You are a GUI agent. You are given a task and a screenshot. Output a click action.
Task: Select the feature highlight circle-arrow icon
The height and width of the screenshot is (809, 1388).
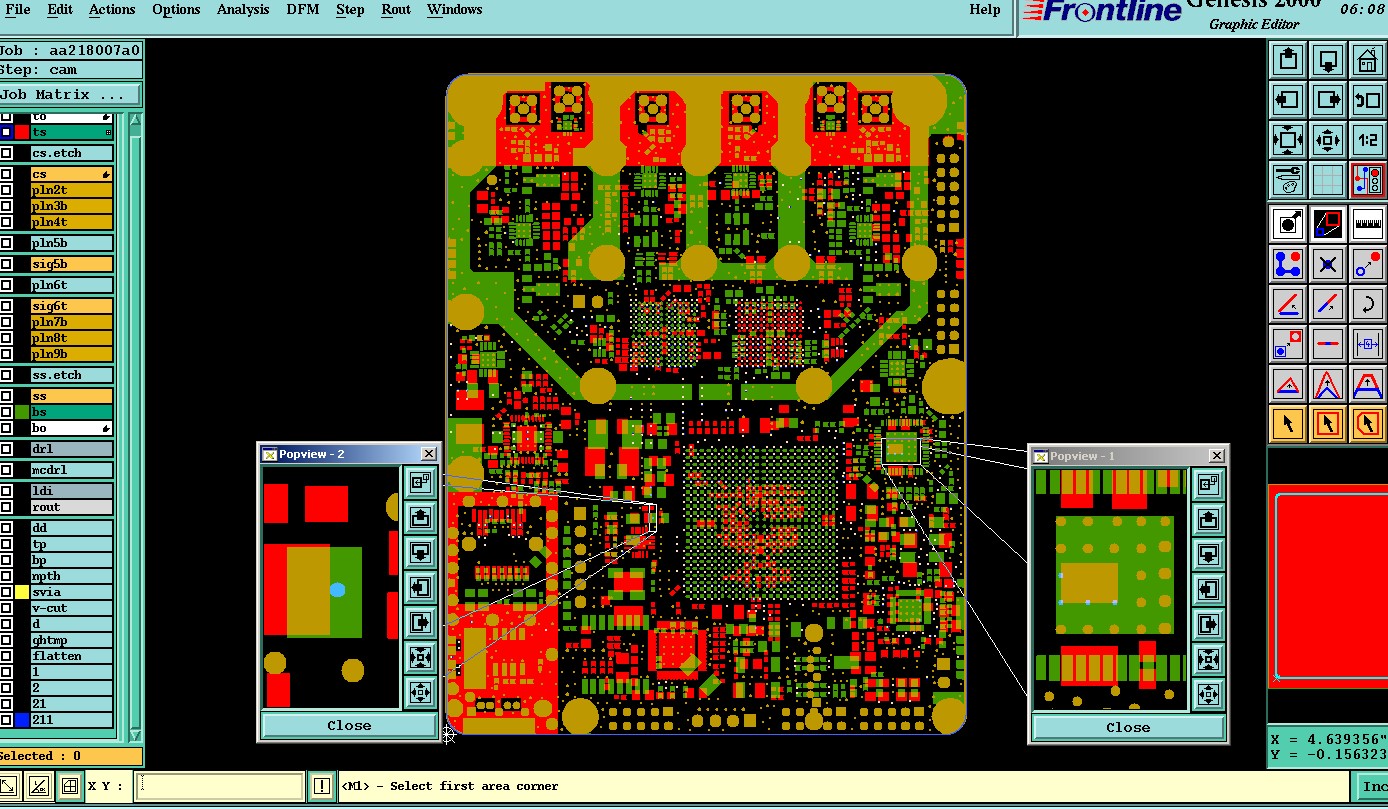coord(1288,223)
